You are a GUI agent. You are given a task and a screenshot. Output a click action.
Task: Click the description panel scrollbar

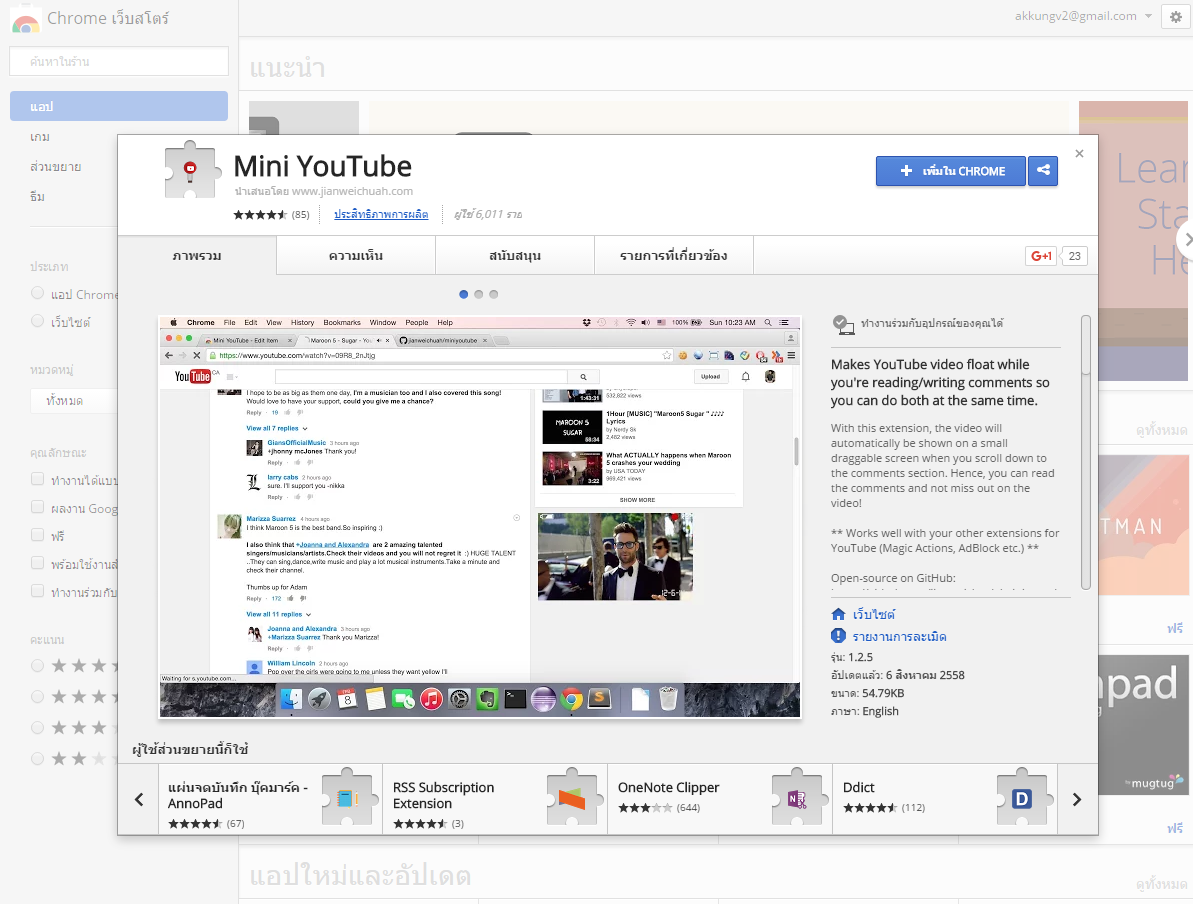pyautogui.click(x=1086, y=453)
